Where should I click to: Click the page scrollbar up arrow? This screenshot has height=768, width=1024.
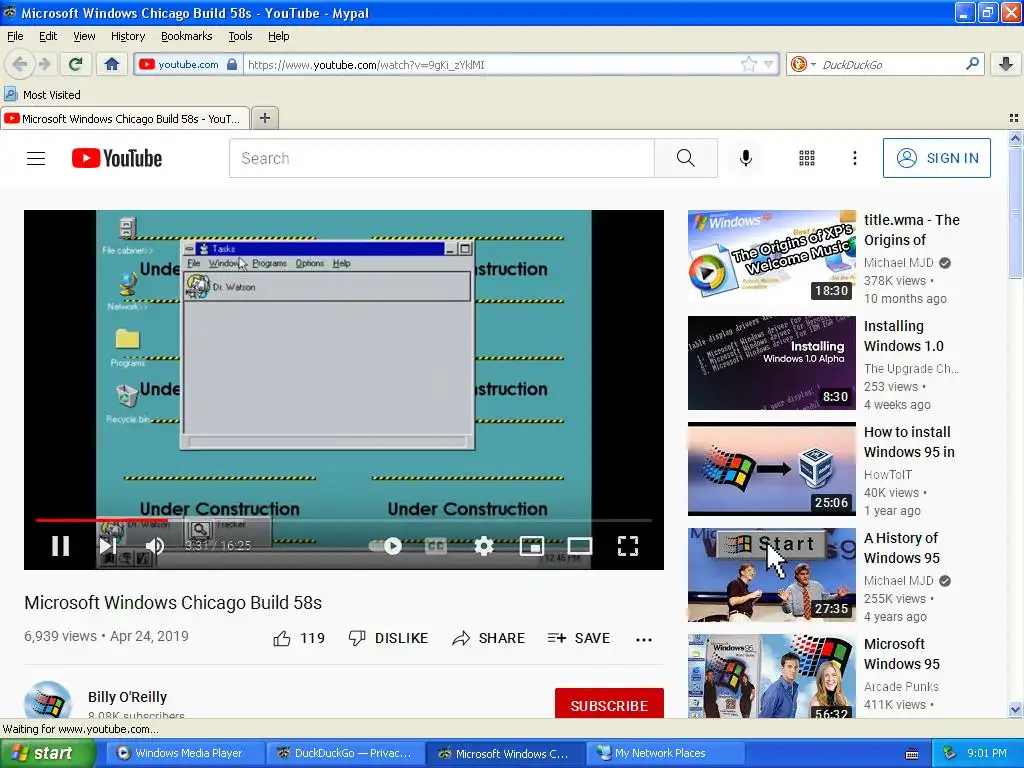pos(1015,138)
